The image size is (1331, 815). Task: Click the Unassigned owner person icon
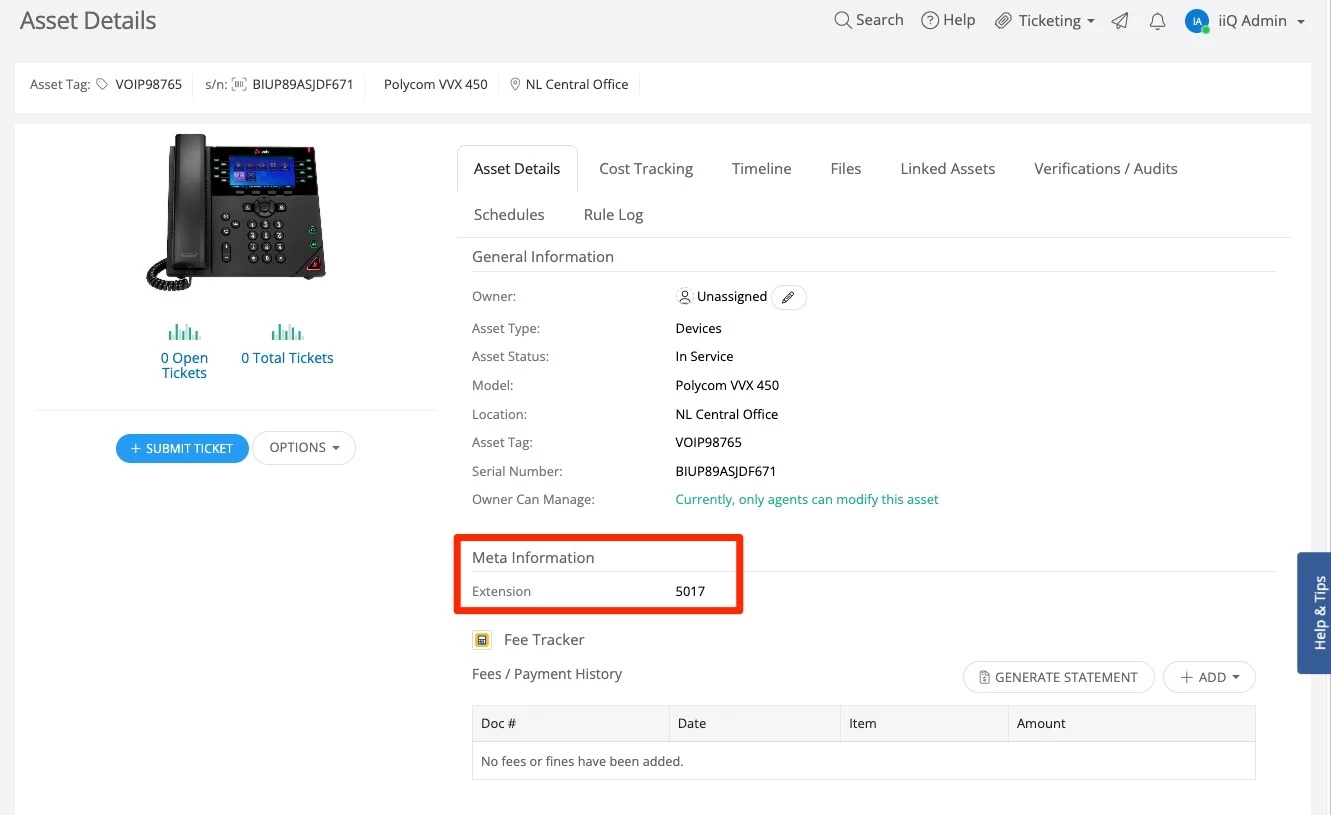point(684,297)
